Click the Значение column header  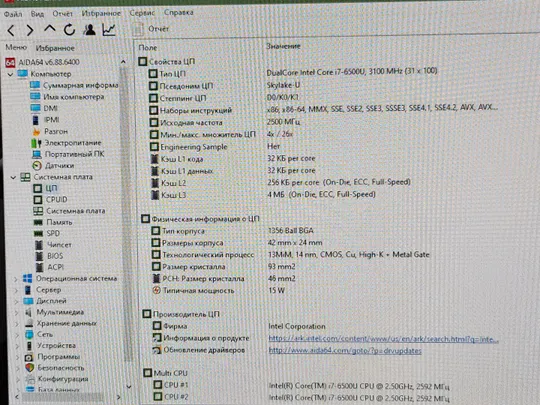pos(283,46)
